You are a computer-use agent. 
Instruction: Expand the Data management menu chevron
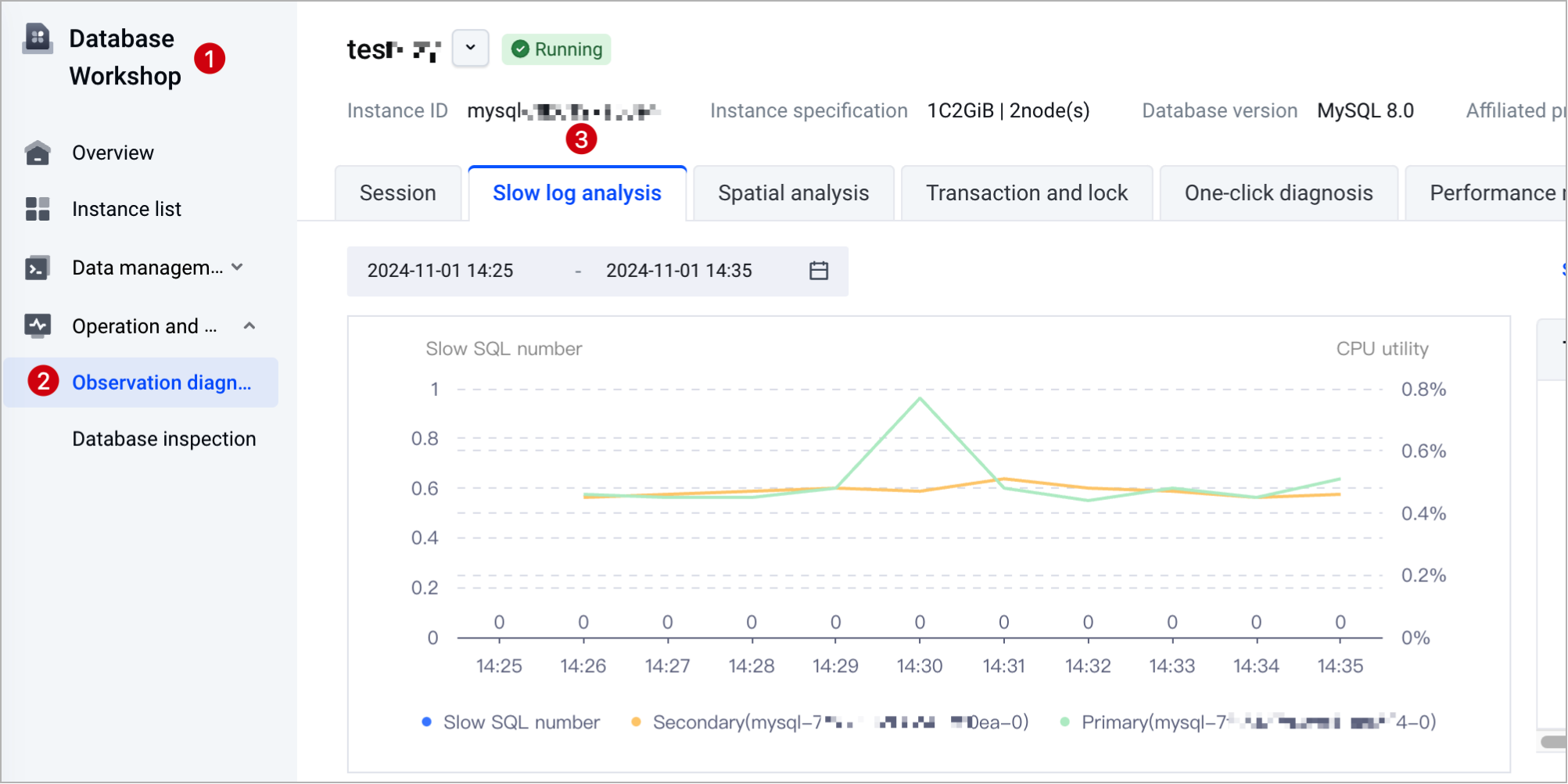pos(238,268)
